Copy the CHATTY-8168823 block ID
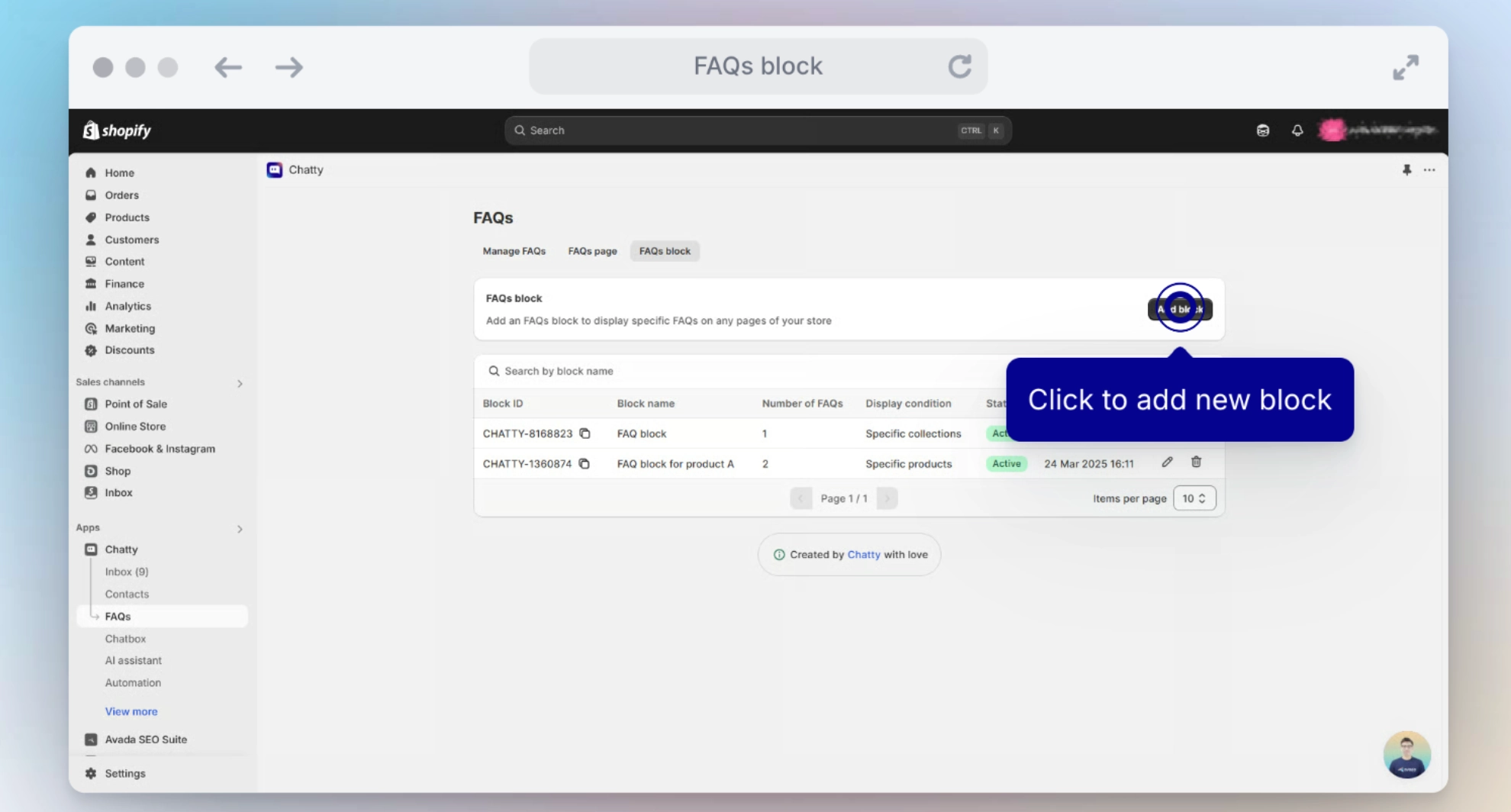Screen dimensions: 1511x812 point(585,433)
